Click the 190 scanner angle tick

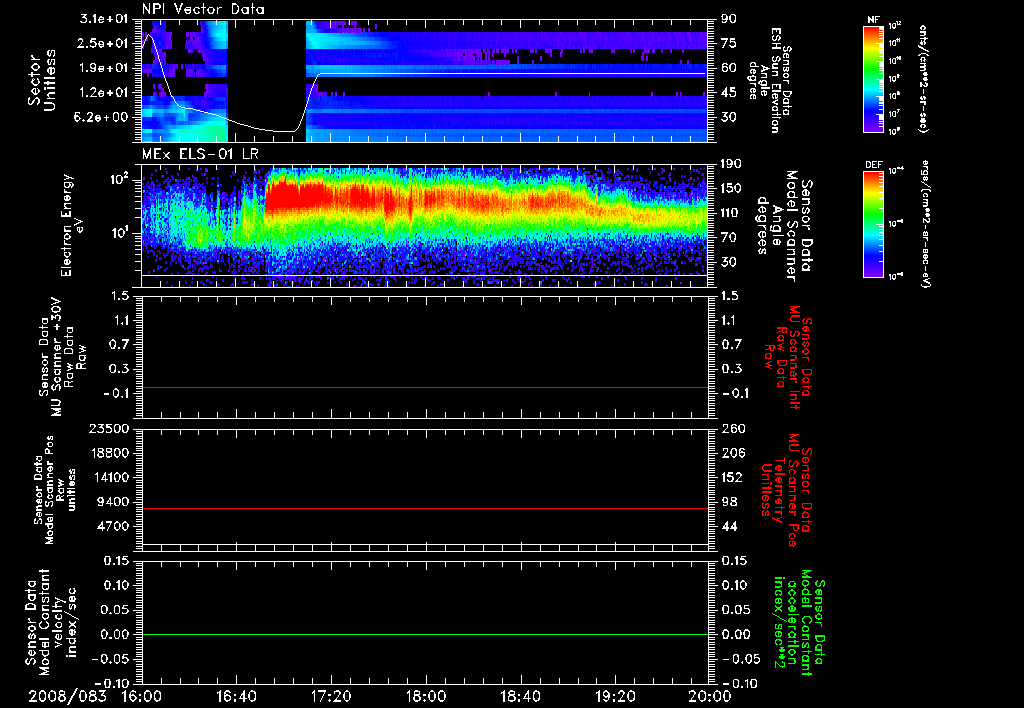(x=732, y=164)
